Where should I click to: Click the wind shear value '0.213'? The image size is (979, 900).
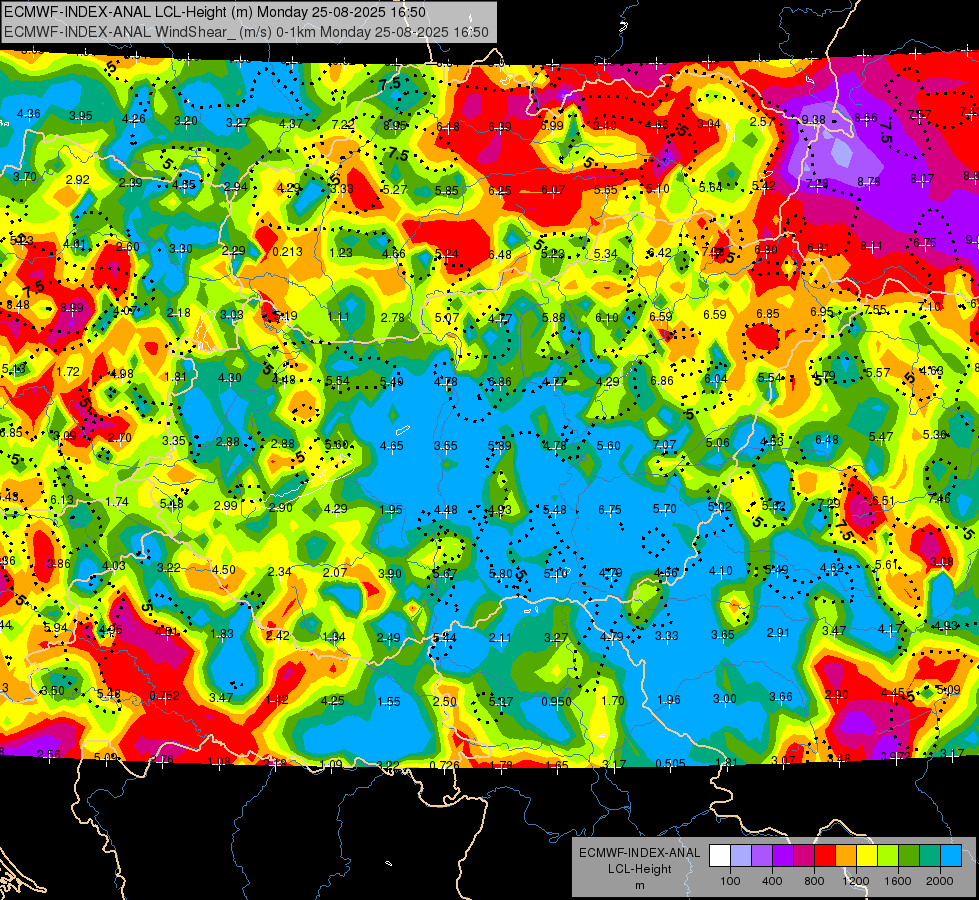pyautogui.click(x=287, y=252)
